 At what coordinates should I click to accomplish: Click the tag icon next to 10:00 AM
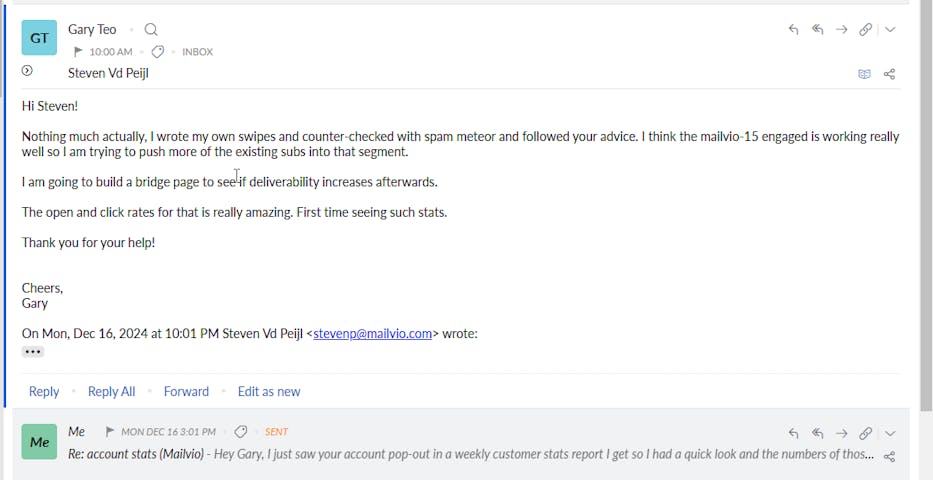(157, 52)
